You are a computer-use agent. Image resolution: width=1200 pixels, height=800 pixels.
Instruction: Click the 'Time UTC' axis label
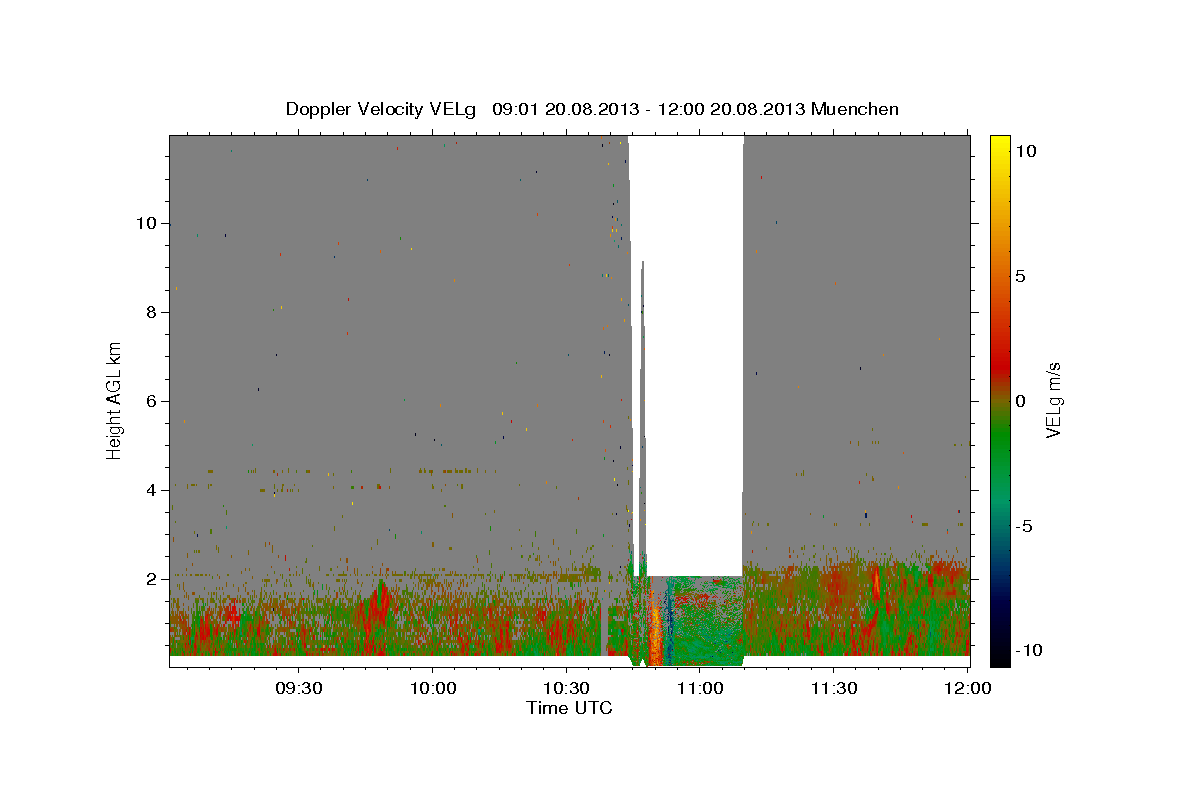click(x=569, y=708)
